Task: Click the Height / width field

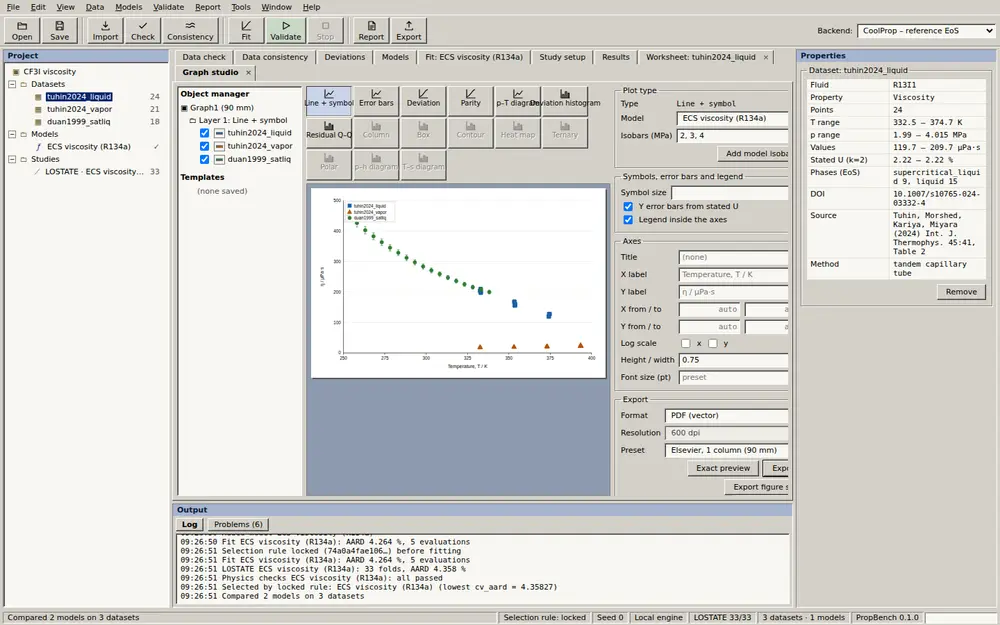Action: coord(733,360)
